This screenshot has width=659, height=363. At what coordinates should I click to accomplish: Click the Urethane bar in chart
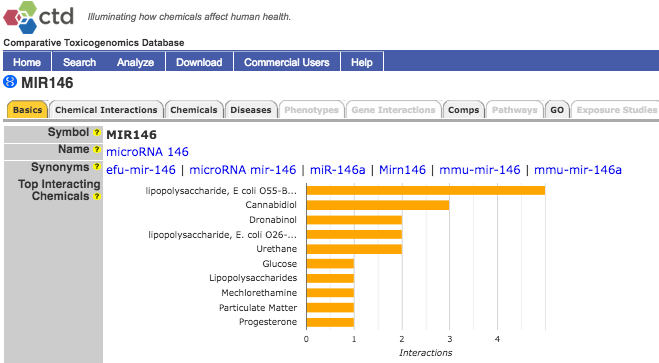click(354, 249)
